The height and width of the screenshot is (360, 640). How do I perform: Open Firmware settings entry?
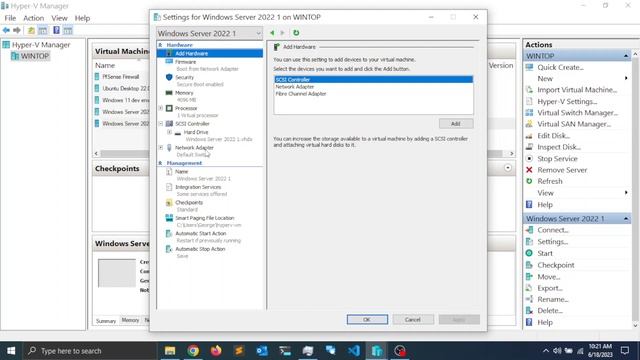point(185,62)
